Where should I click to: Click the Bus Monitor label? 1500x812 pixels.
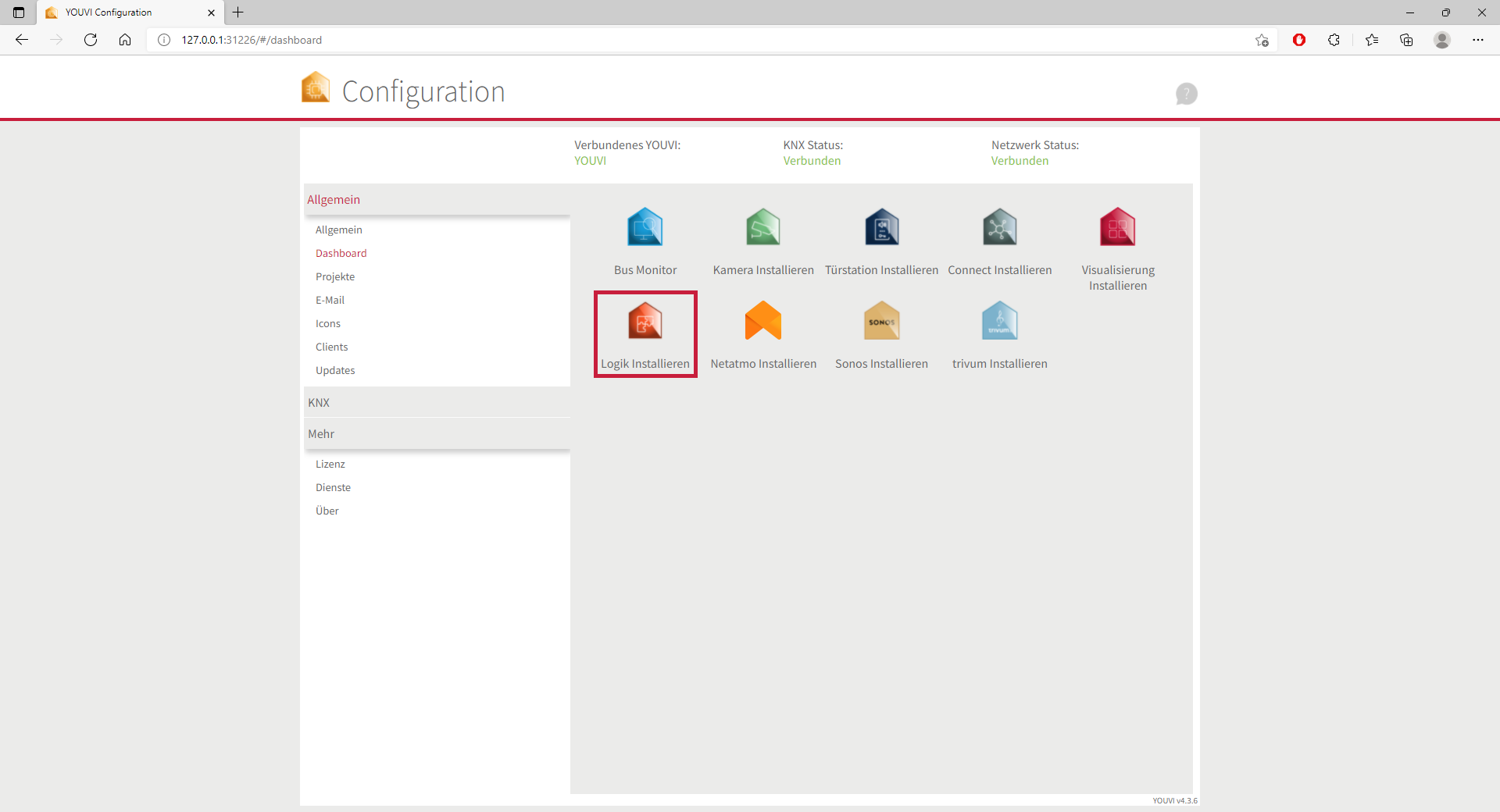tap(645, 270)
